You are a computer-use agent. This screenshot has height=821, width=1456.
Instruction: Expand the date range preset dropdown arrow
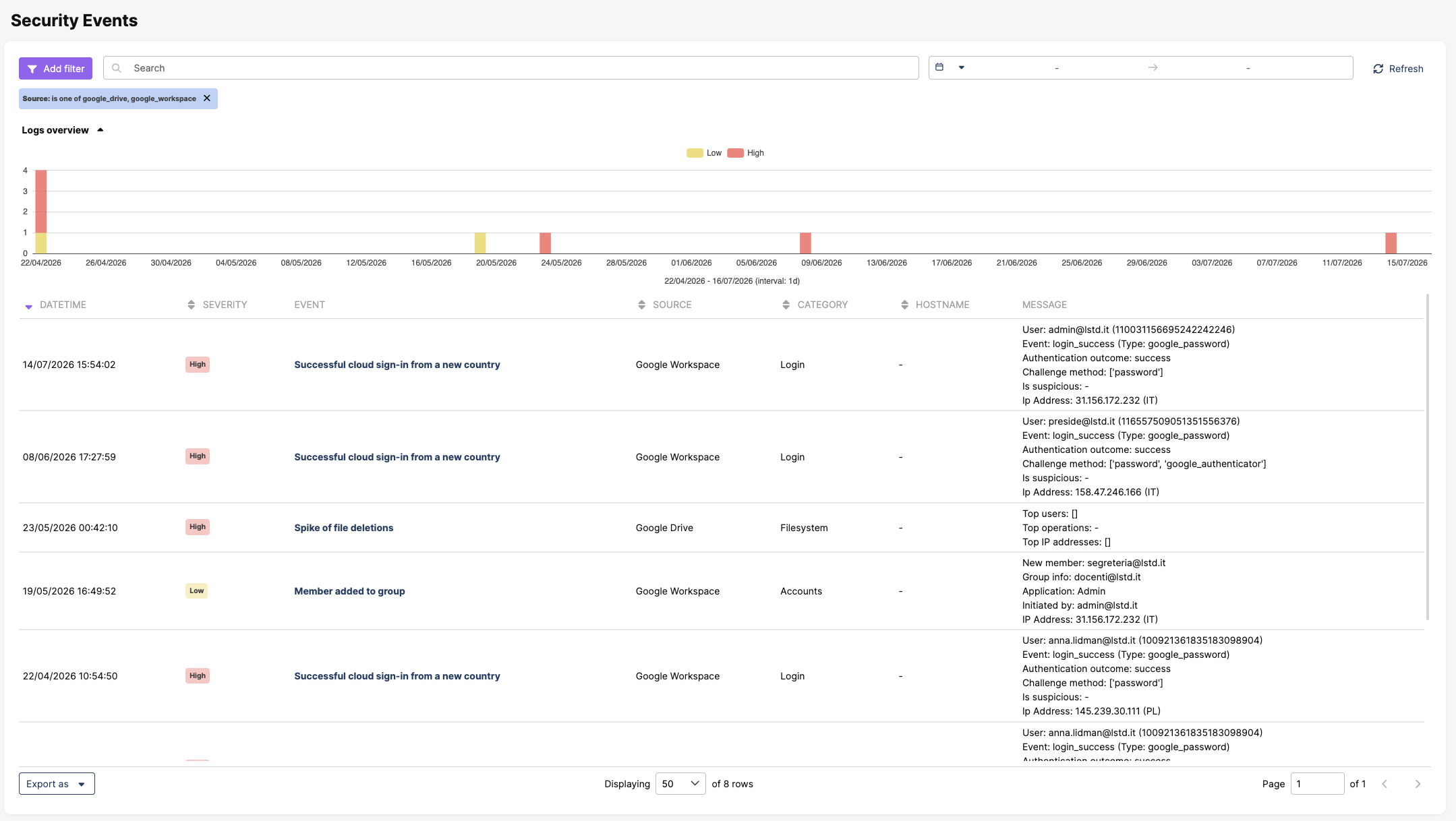(x=962, y=67)
